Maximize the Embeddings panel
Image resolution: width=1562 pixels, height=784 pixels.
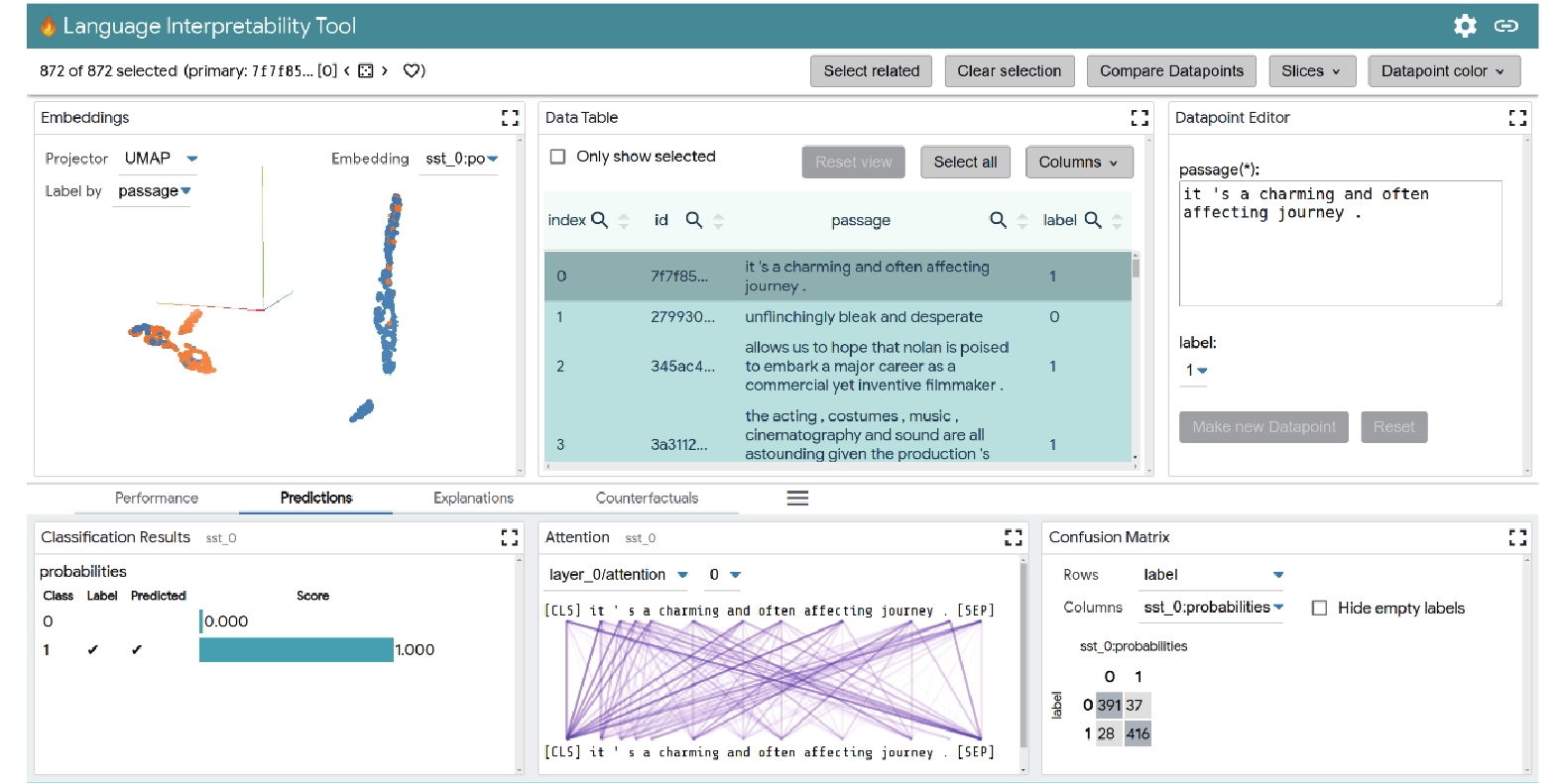point(510,118)
